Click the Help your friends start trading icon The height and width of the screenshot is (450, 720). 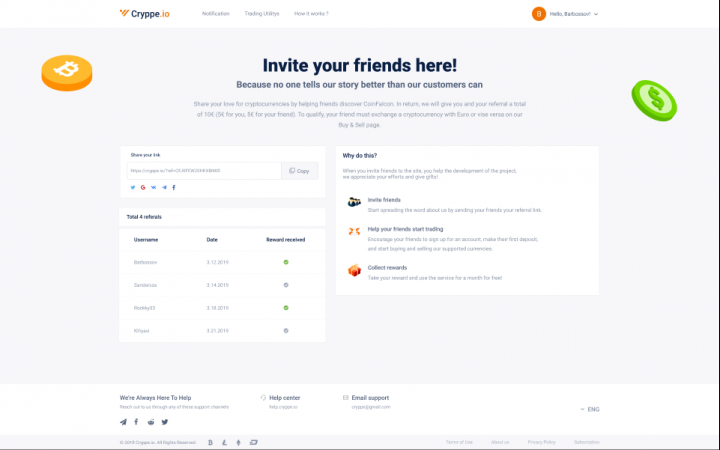coord(354,231)
